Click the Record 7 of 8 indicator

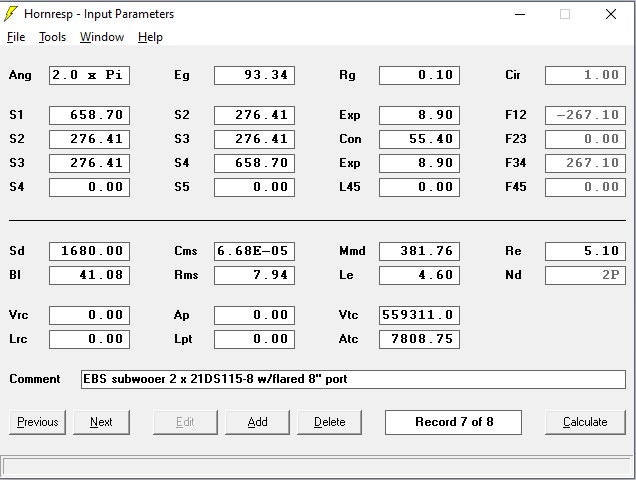point(453,422)
